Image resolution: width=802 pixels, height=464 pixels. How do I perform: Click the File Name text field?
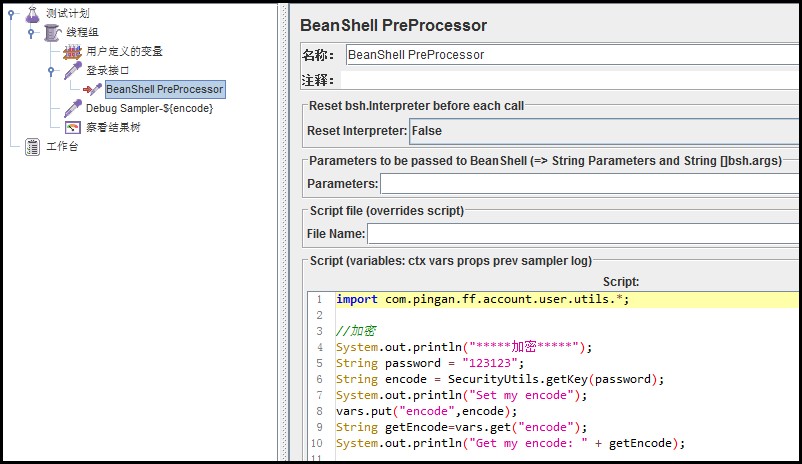tap(584, 234)
